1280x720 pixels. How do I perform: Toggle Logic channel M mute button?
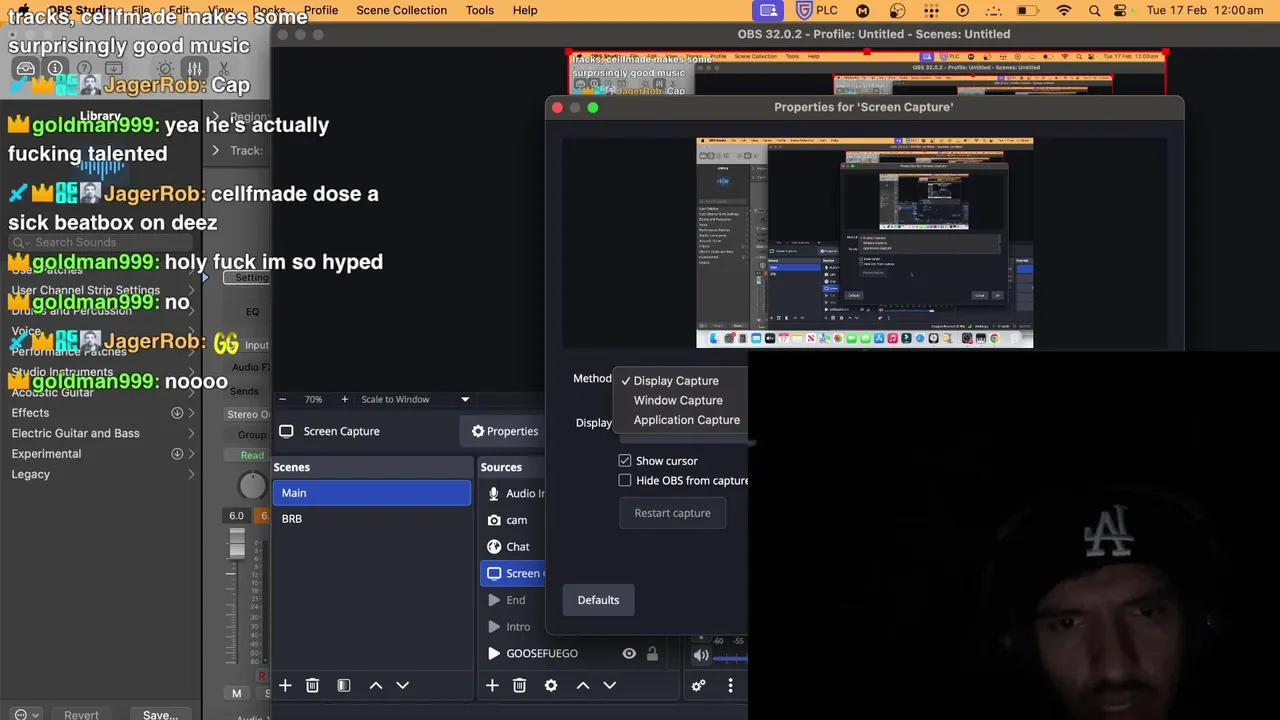[x=237, y=693]
